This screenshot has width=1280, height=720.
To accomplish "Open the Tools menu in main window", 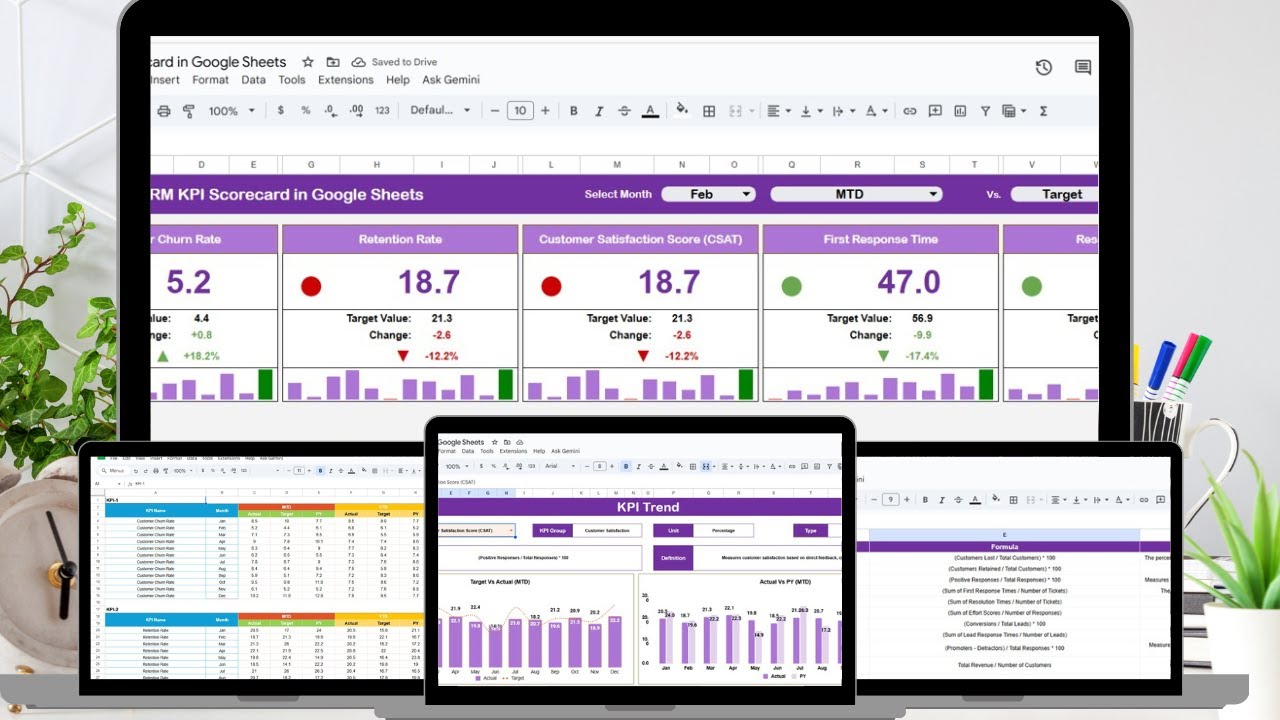I will 292,80.
